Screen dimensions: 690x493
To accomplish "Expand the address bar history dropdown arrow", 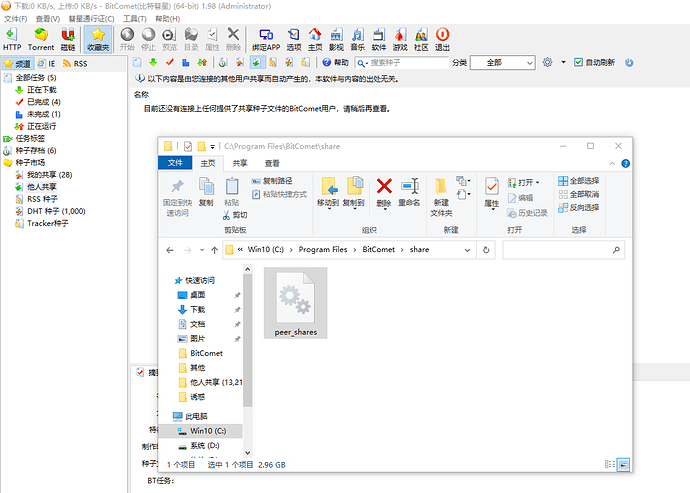I will click(x=467, y=250).
